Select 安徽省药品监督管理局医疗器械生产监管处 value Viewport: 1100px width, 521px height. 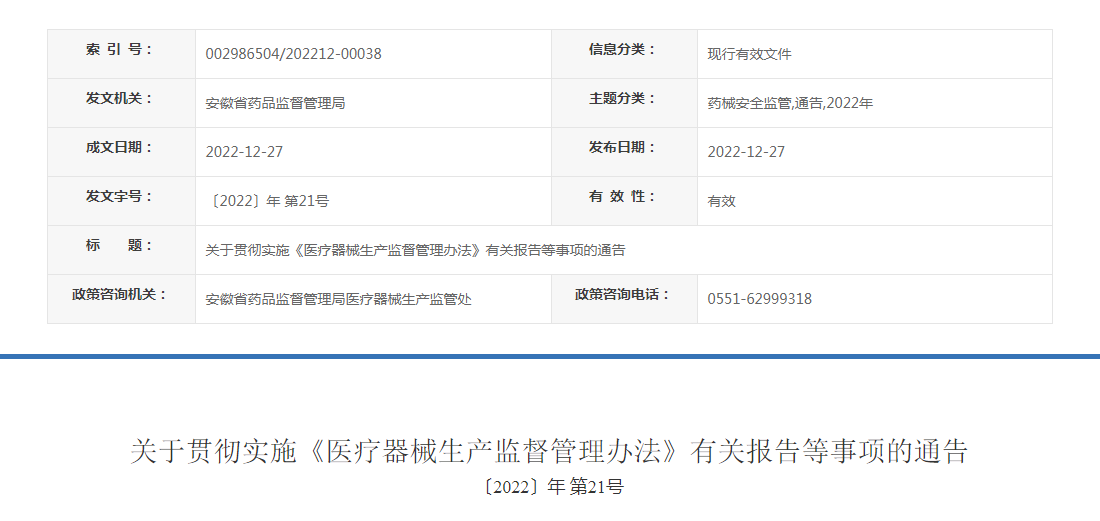pos(338,299)
